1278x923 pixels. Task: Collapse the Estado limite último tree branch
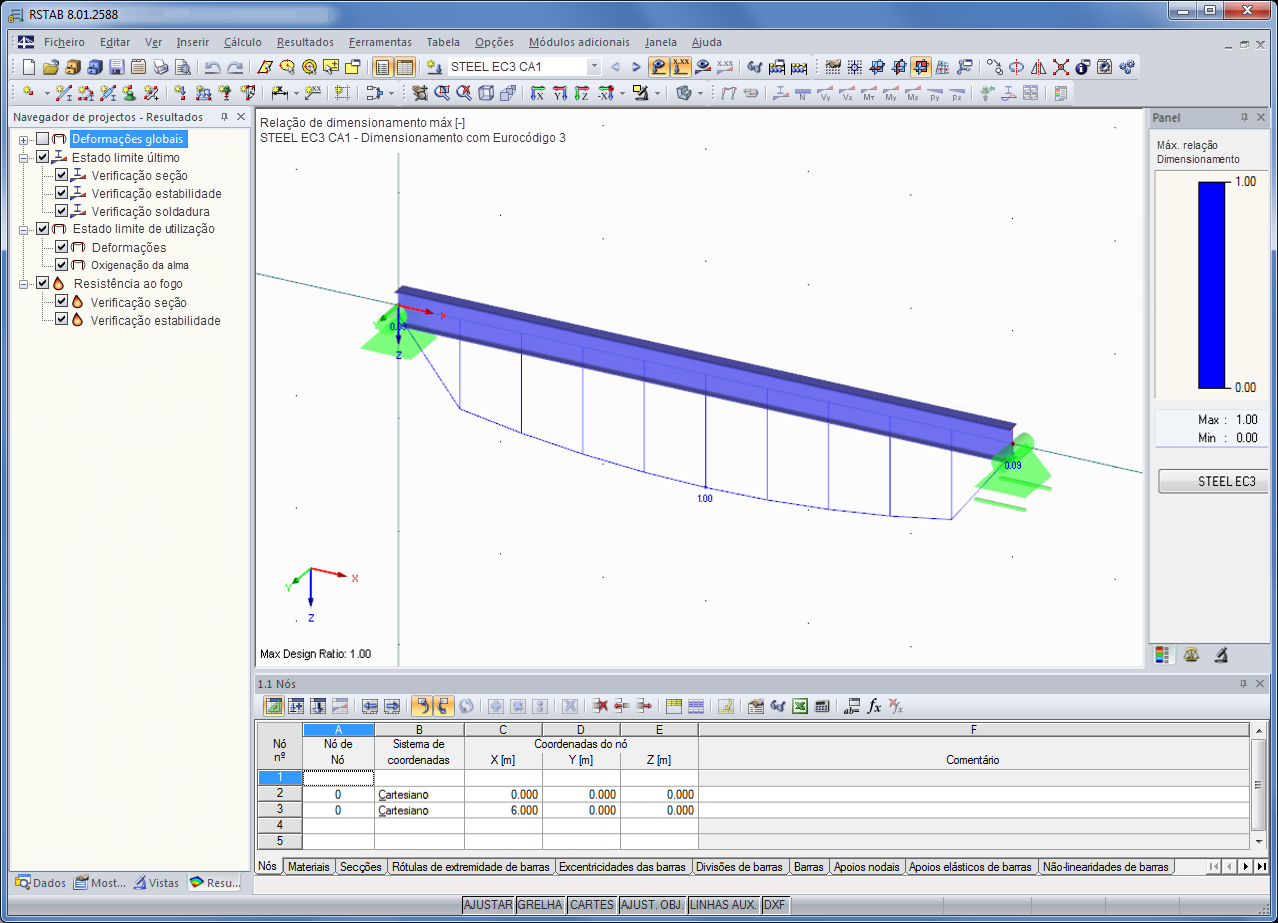pos(24,157)
